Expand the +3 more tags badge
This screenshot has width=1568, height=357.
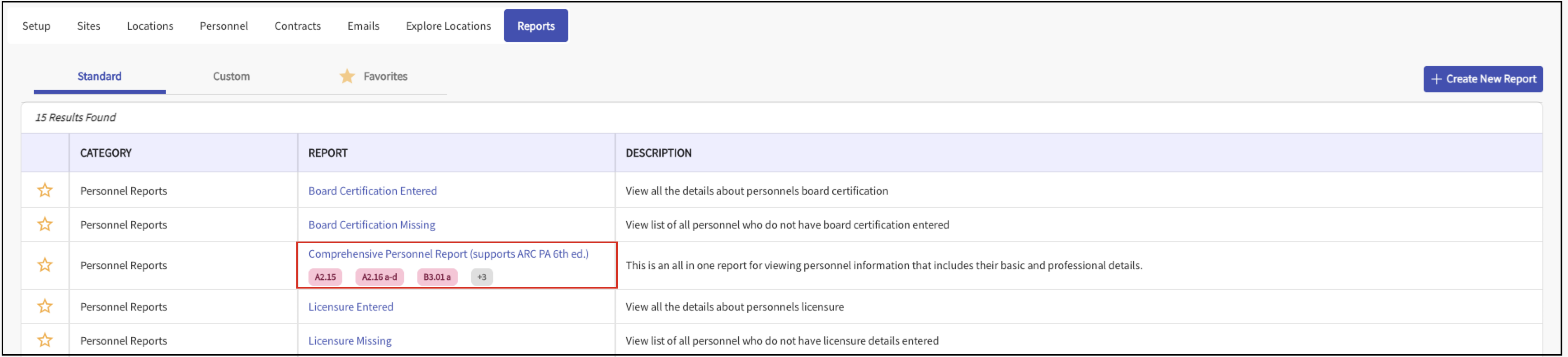pyautogui.click(x=481, y=277)
